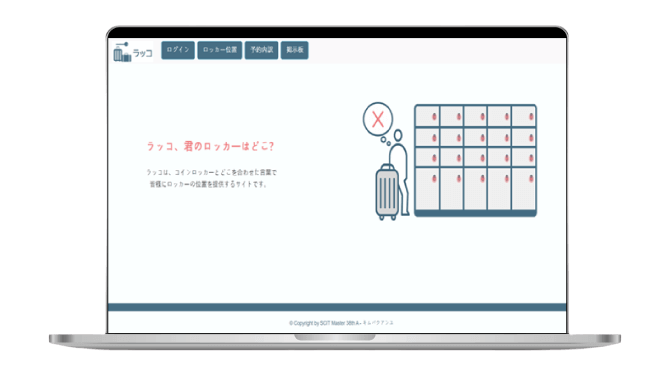
Task: Select the center locker in second row
Action: 476,138
